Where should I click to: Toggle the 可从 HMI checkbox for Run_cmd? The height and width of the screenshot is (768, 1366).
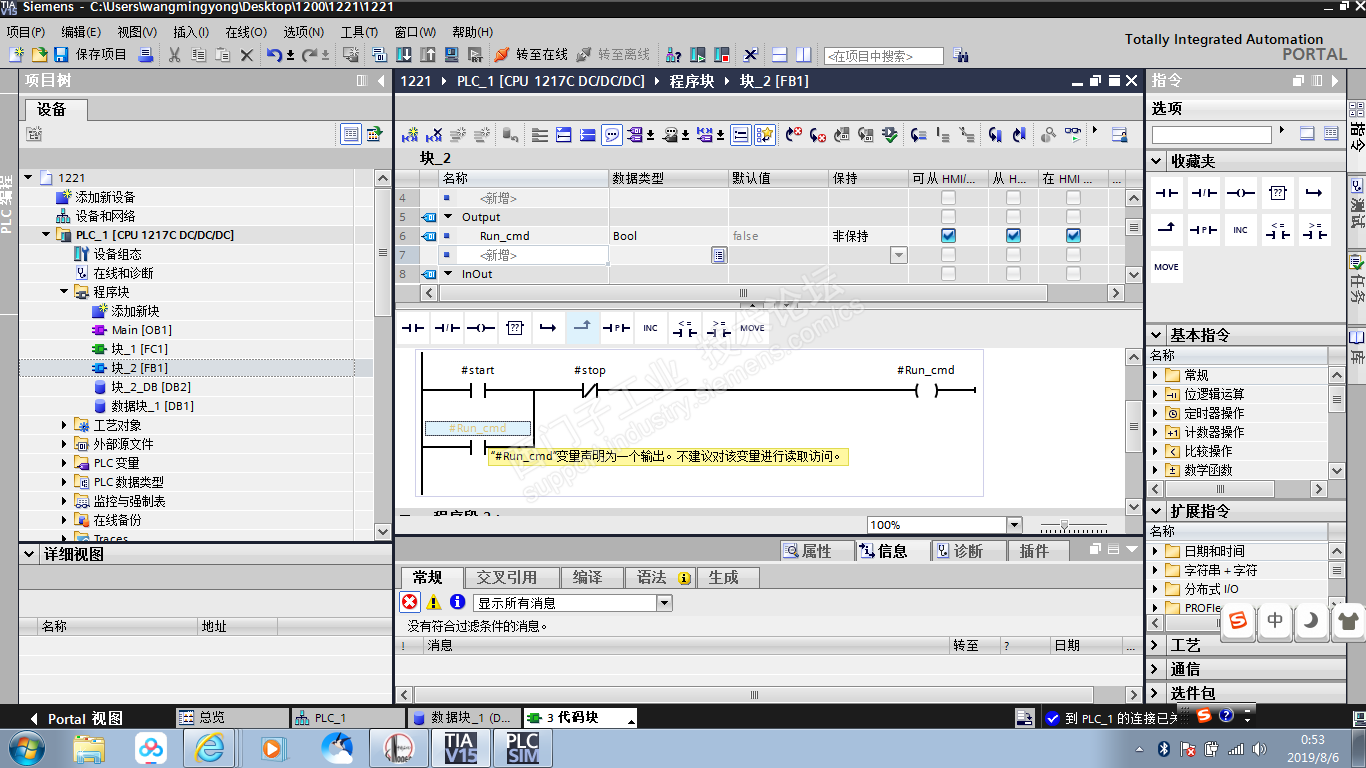point(948,236)
